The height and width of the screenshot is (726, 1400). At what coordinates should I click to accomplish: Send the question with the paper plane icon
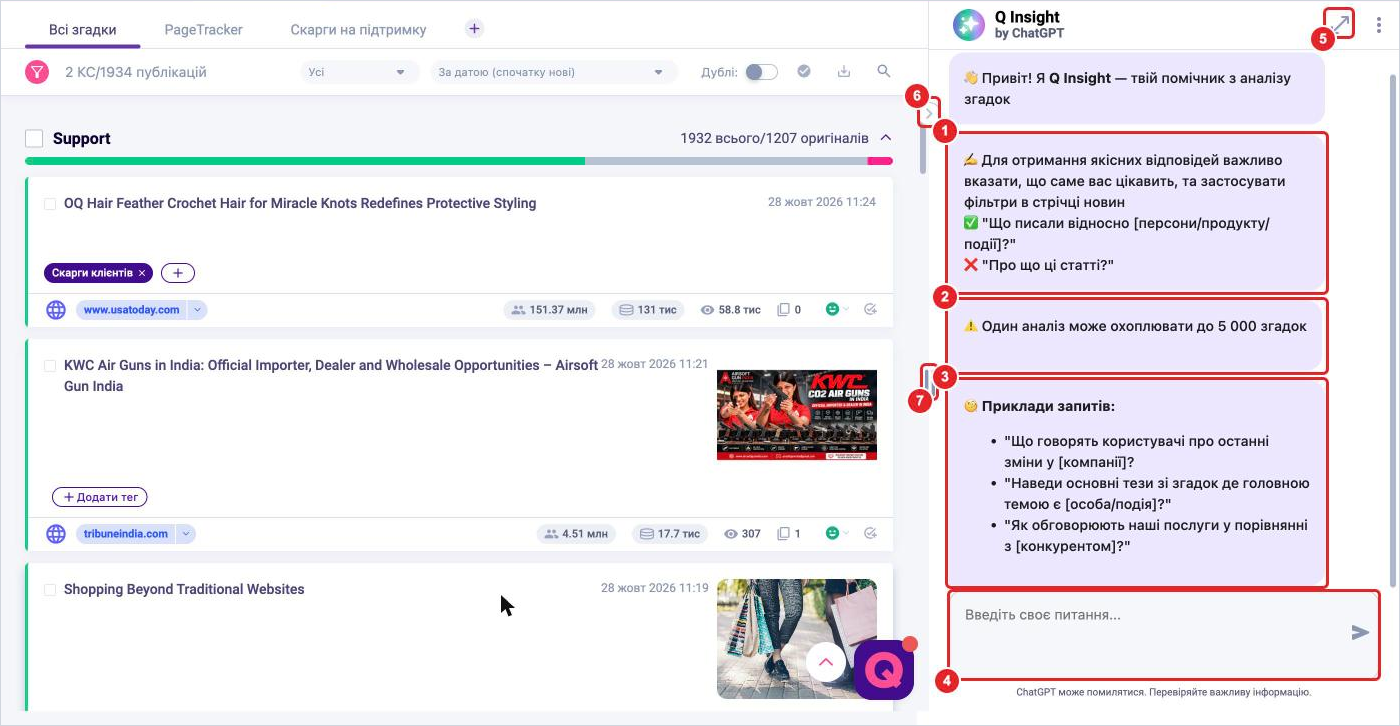click(1360, 632)
